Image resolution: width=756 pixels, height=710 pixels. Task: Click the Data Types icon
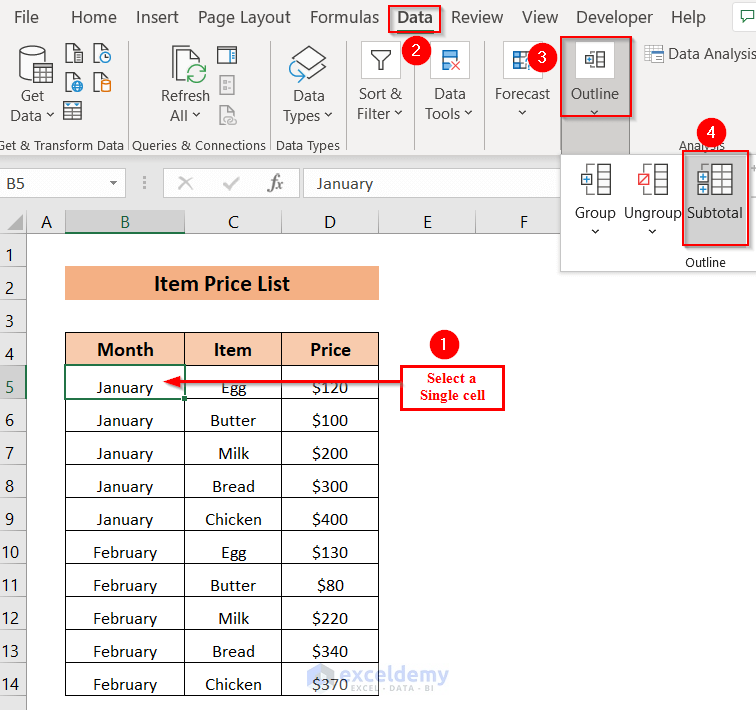tap(308, 64)
